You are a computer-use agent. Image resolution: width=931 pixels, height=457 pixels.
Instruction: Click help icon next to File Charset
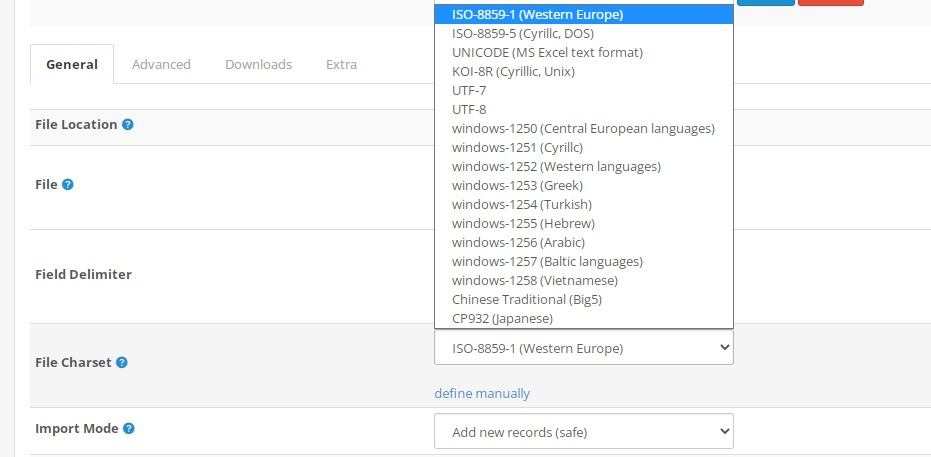pyautogui.click(x=122, y=363)
